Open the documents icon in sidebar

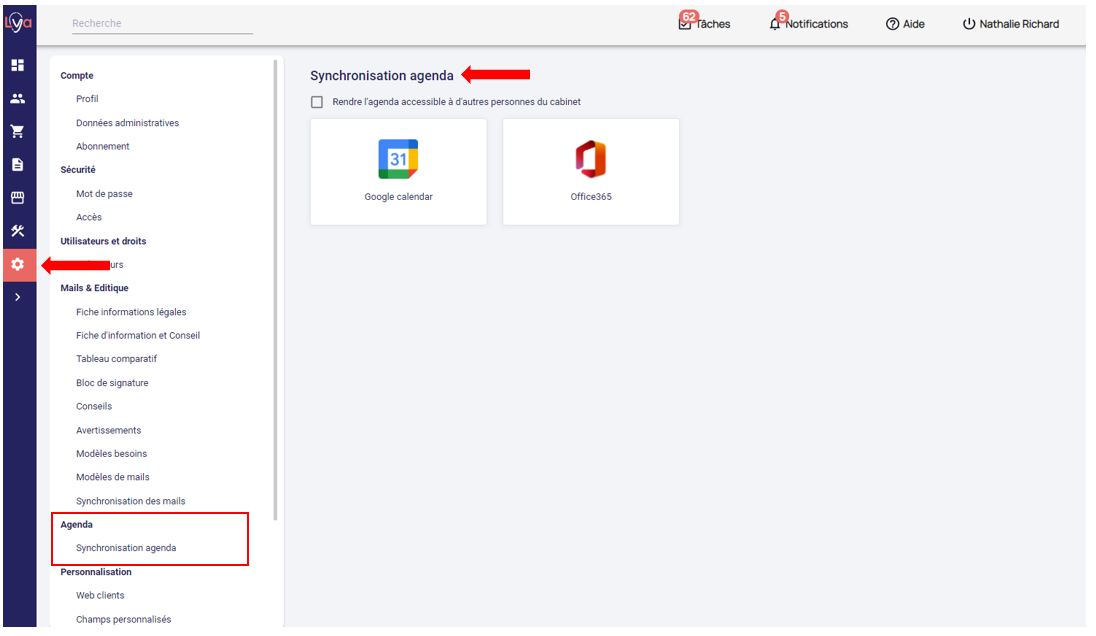(17, 164)
